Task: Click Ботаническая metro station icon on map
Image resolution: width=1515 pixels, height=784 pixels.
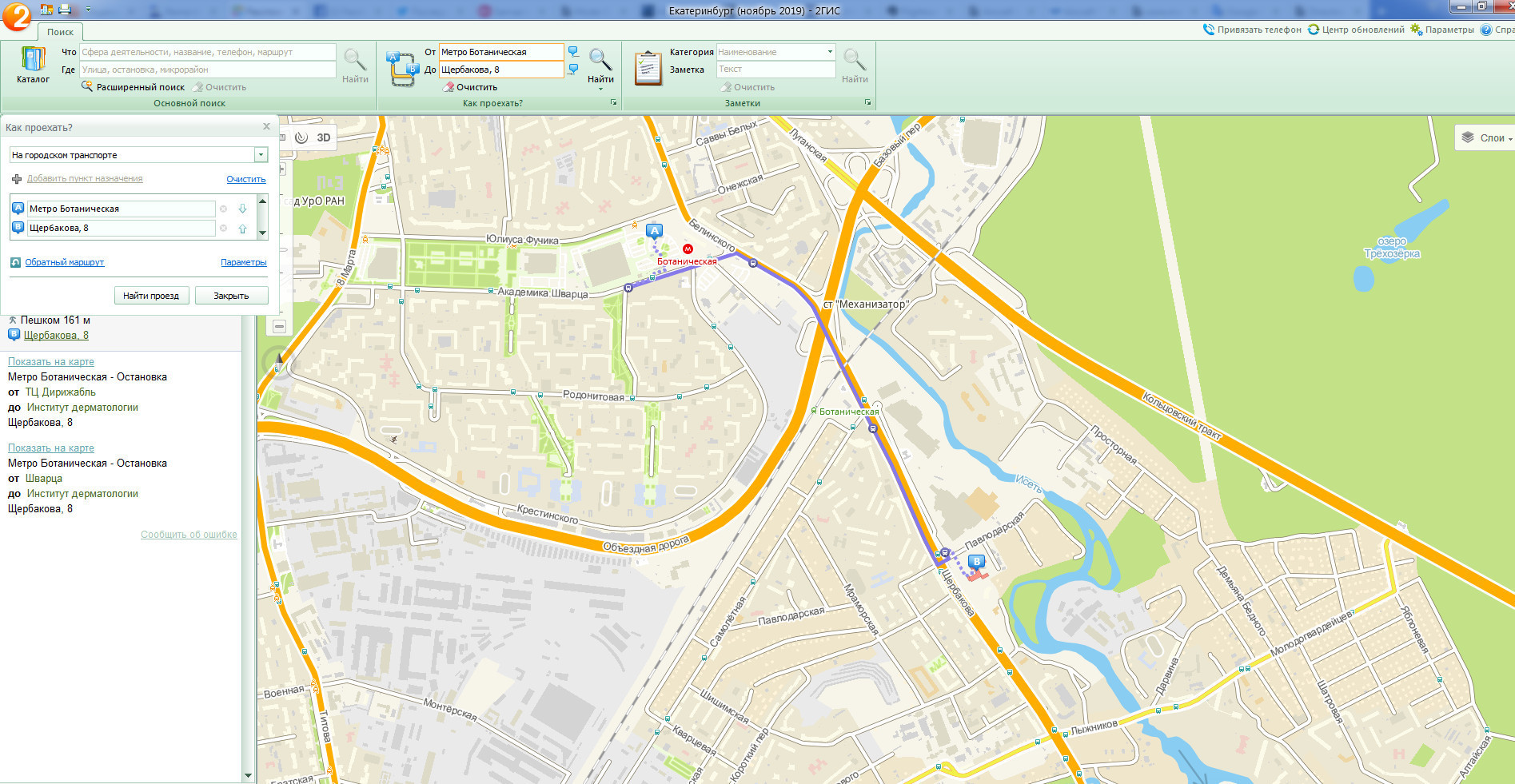Action: coord(688,249)
